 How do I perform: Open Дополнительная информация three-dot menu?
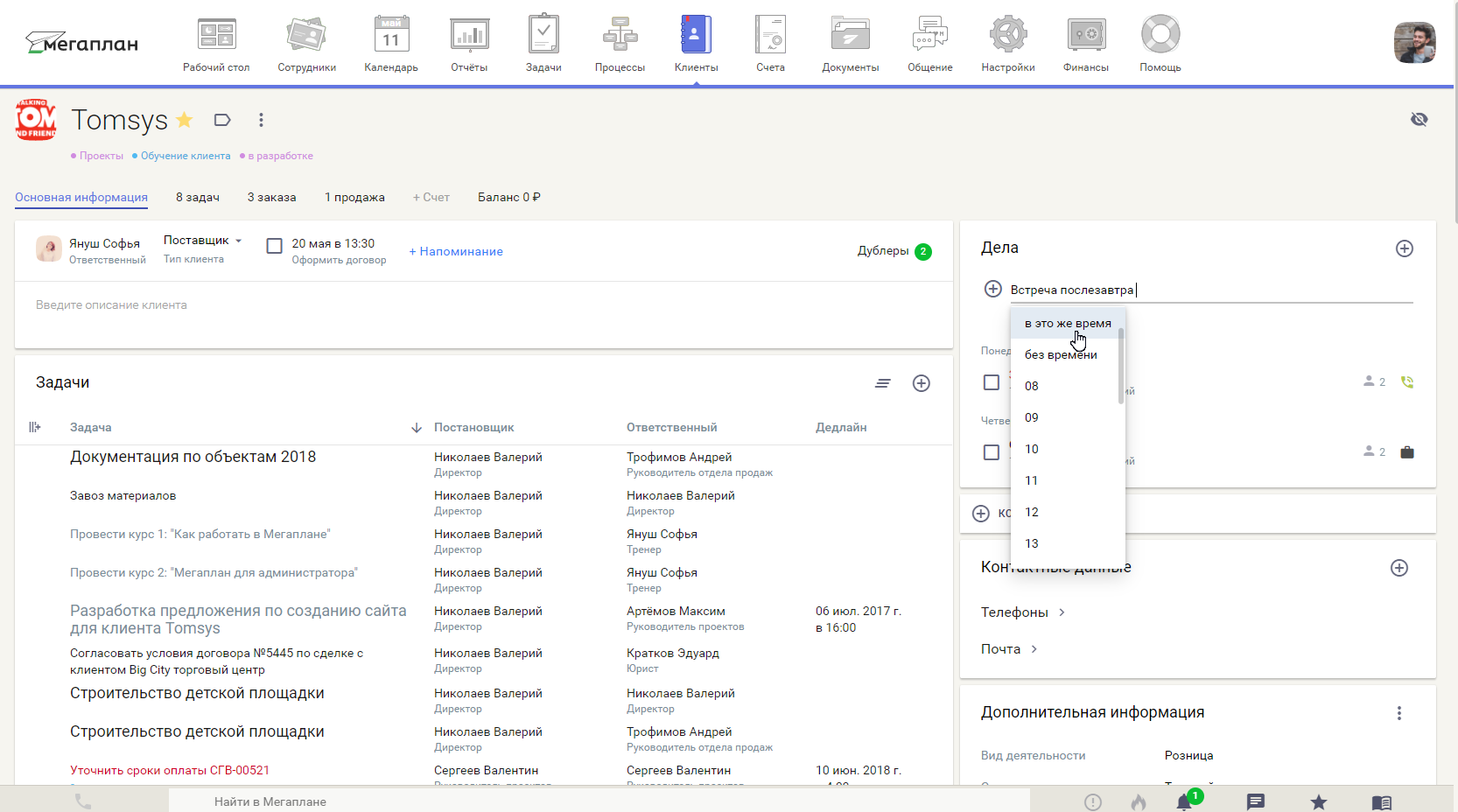[1399, 713]
